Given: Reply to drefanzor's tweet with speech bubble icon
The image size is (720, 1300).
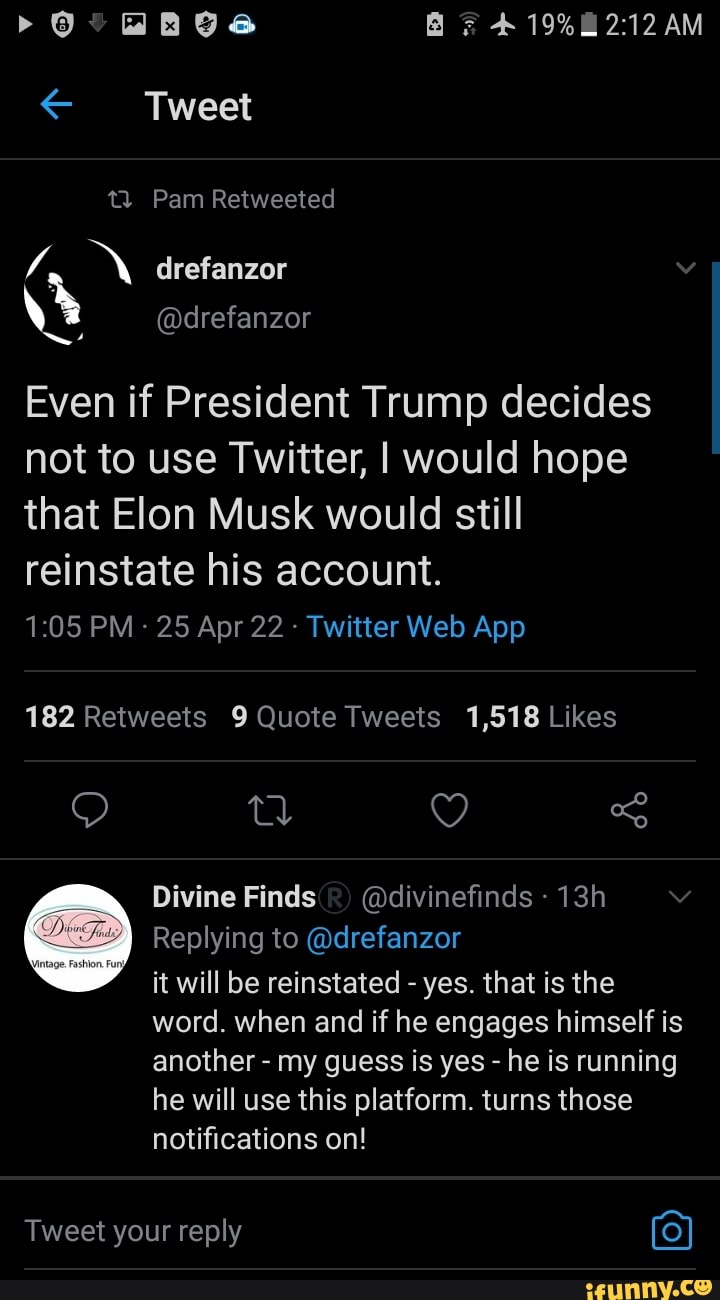Looking at the screenshot, I should click(x=90, y=811).
